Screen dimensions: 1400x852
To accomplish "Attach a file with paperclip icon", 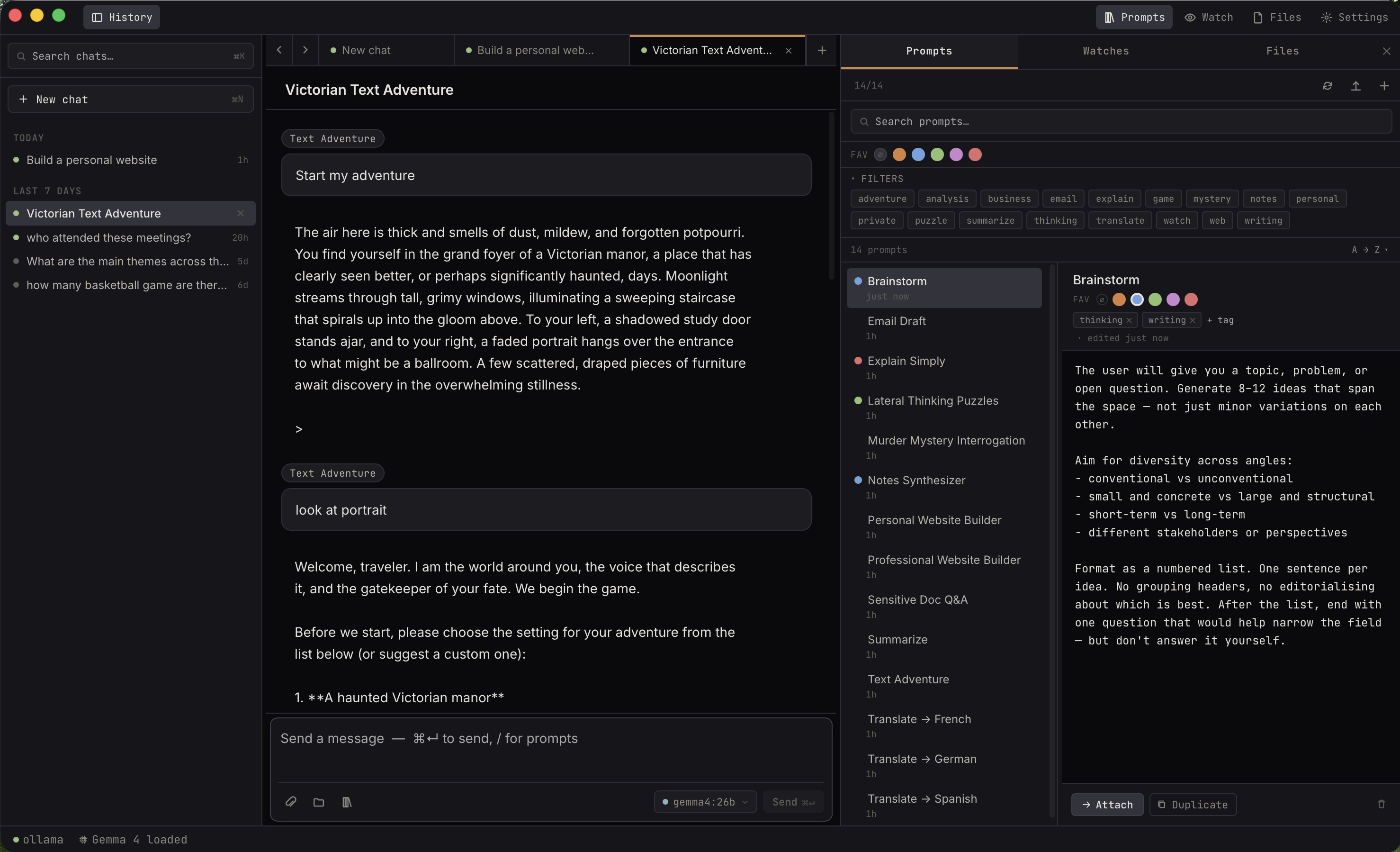I will pyautogui.click(x=290, y=802).
